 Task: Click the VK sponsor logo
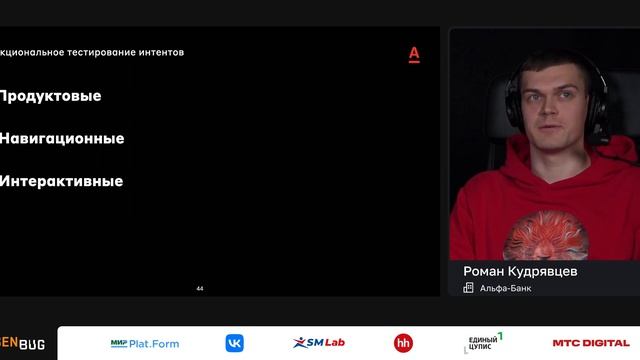[x=235, y=343]
